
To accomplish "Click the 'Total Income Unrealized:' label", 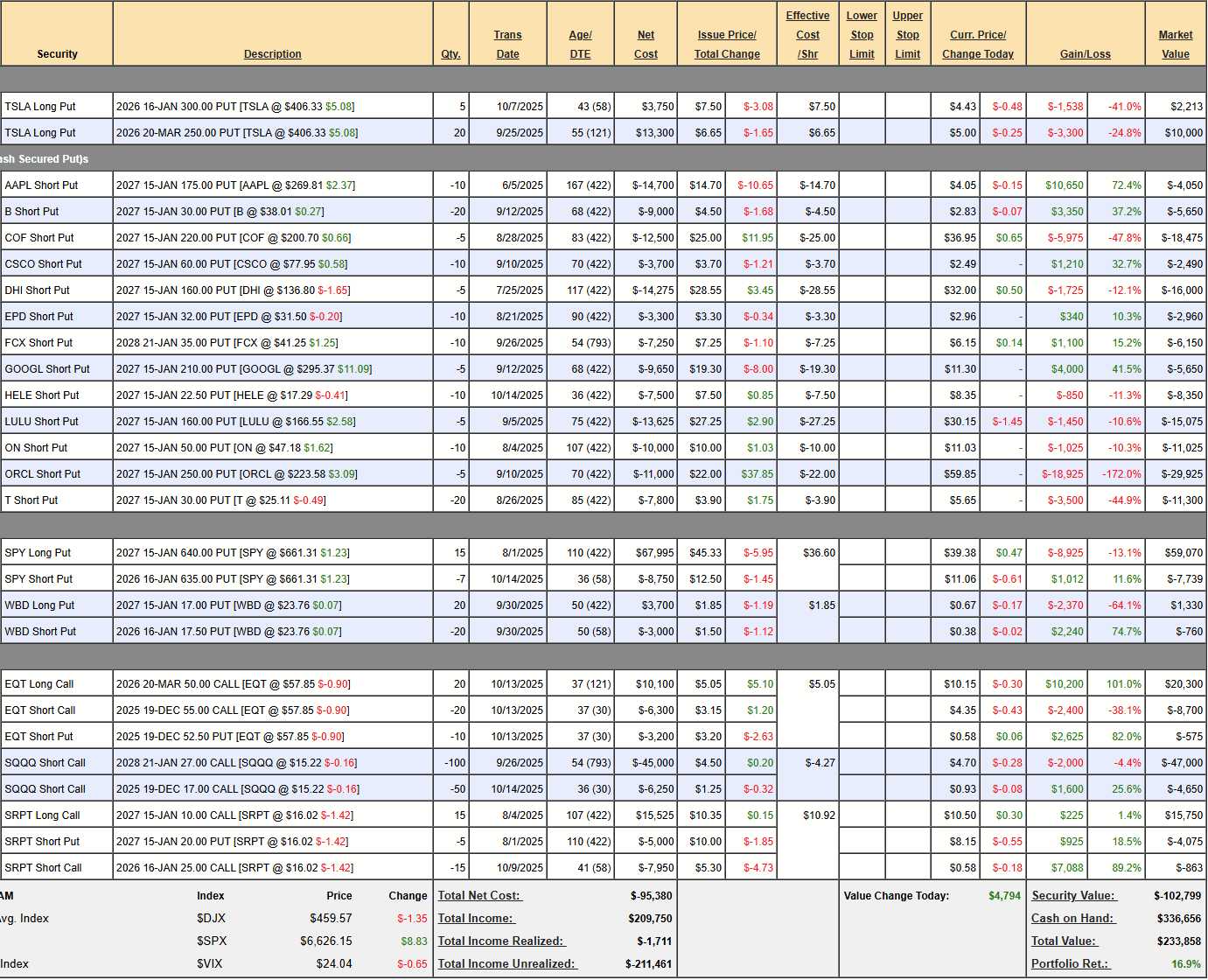I will click(x=507, y=964).
